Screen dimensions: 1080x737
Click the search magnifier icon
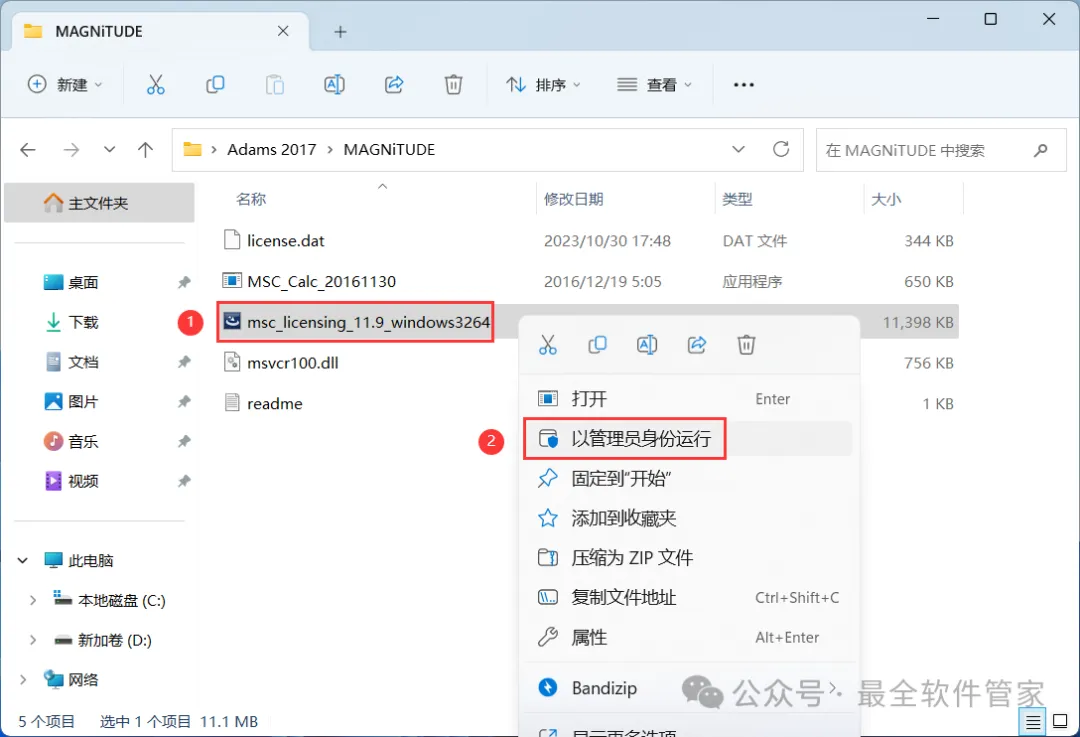point(1041,150)
